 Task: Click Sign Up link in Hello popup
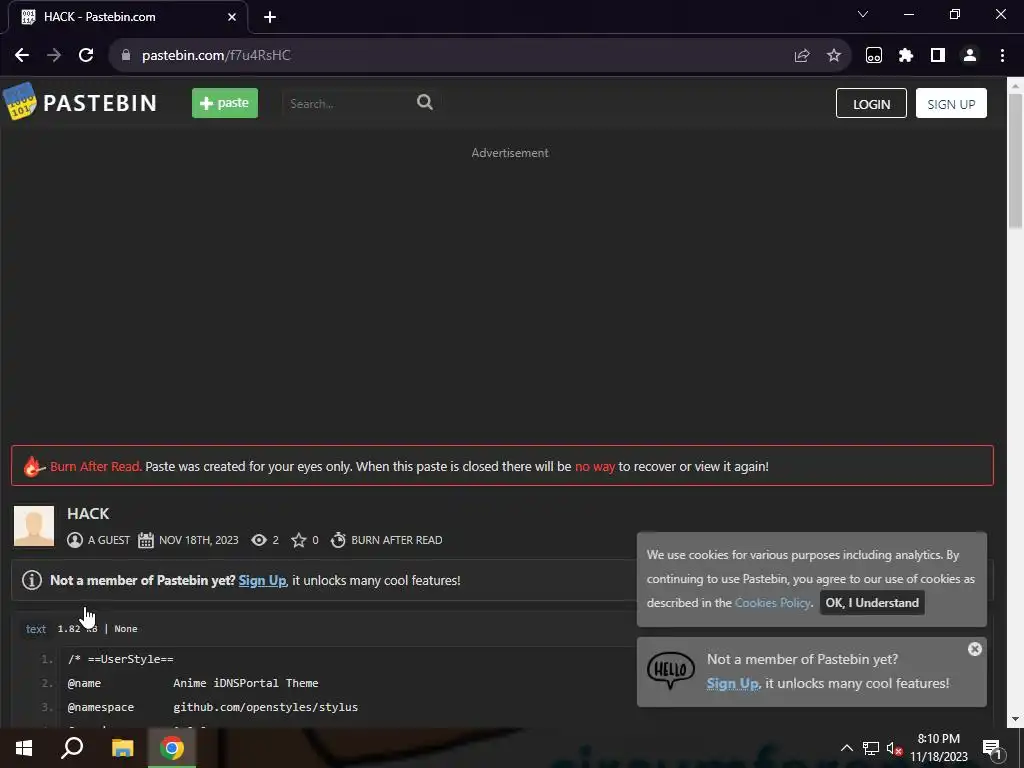pos(733,684)
